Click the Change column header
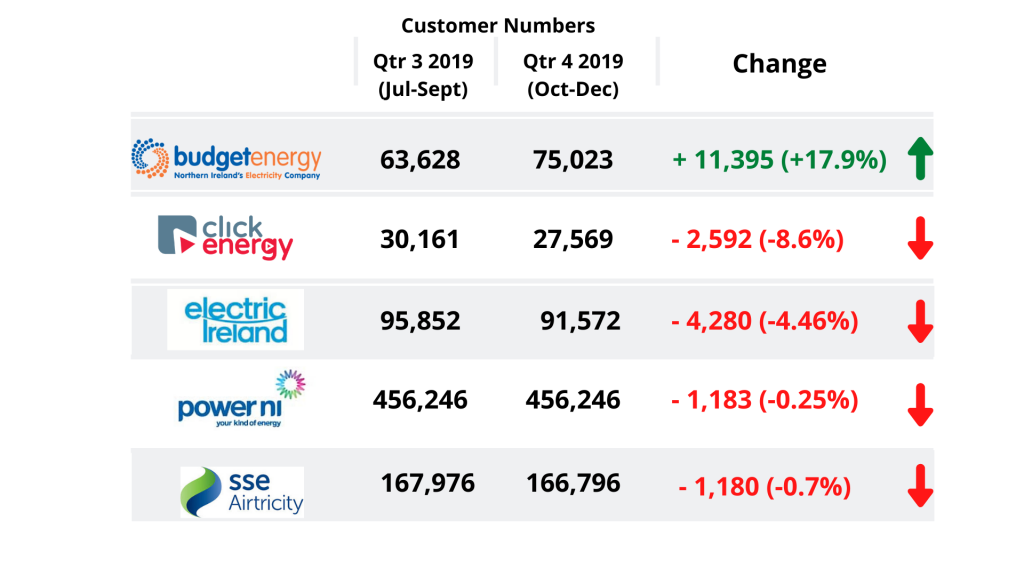 (779, 64)
